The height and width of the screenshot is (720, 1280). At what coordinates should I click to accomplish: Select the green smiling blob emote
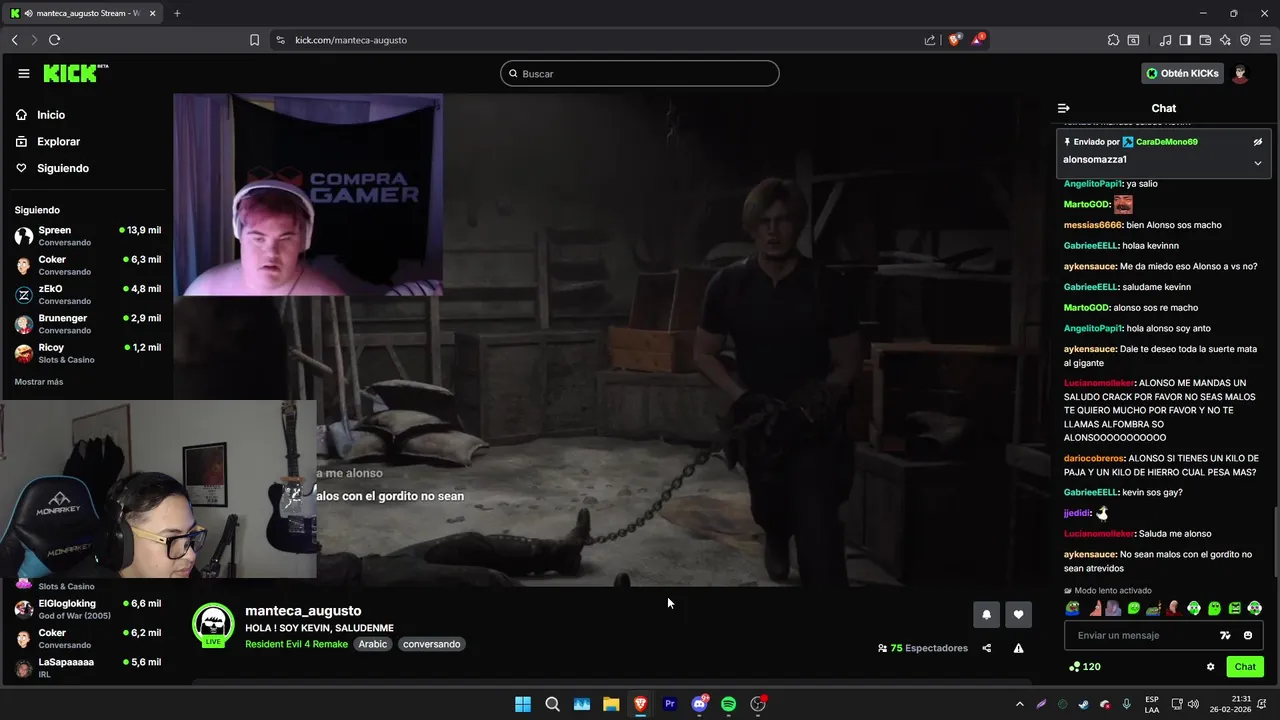click(x=1134, y=608)
